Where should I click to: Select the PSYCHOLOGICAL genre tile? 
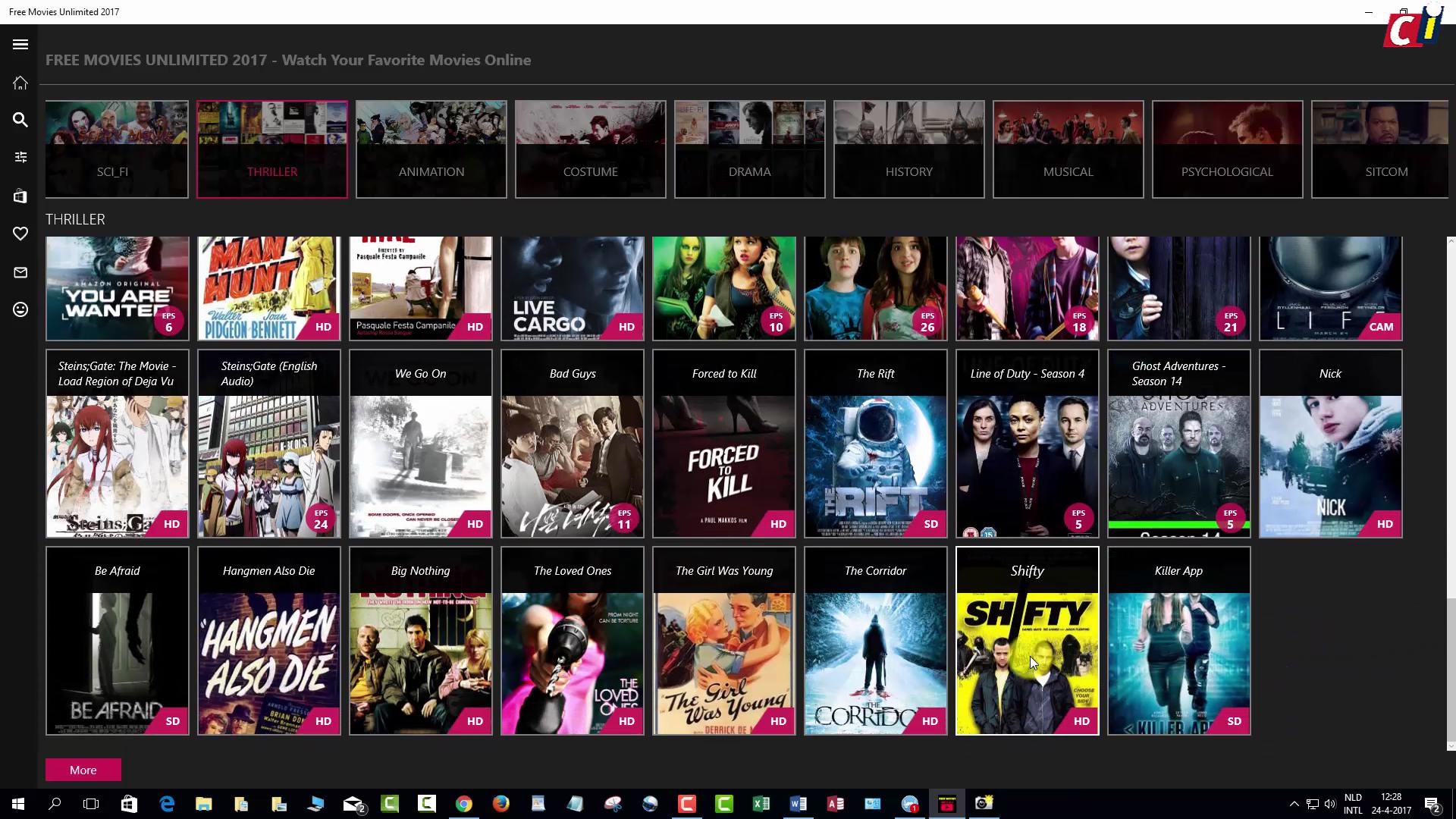click(1227, 149)
